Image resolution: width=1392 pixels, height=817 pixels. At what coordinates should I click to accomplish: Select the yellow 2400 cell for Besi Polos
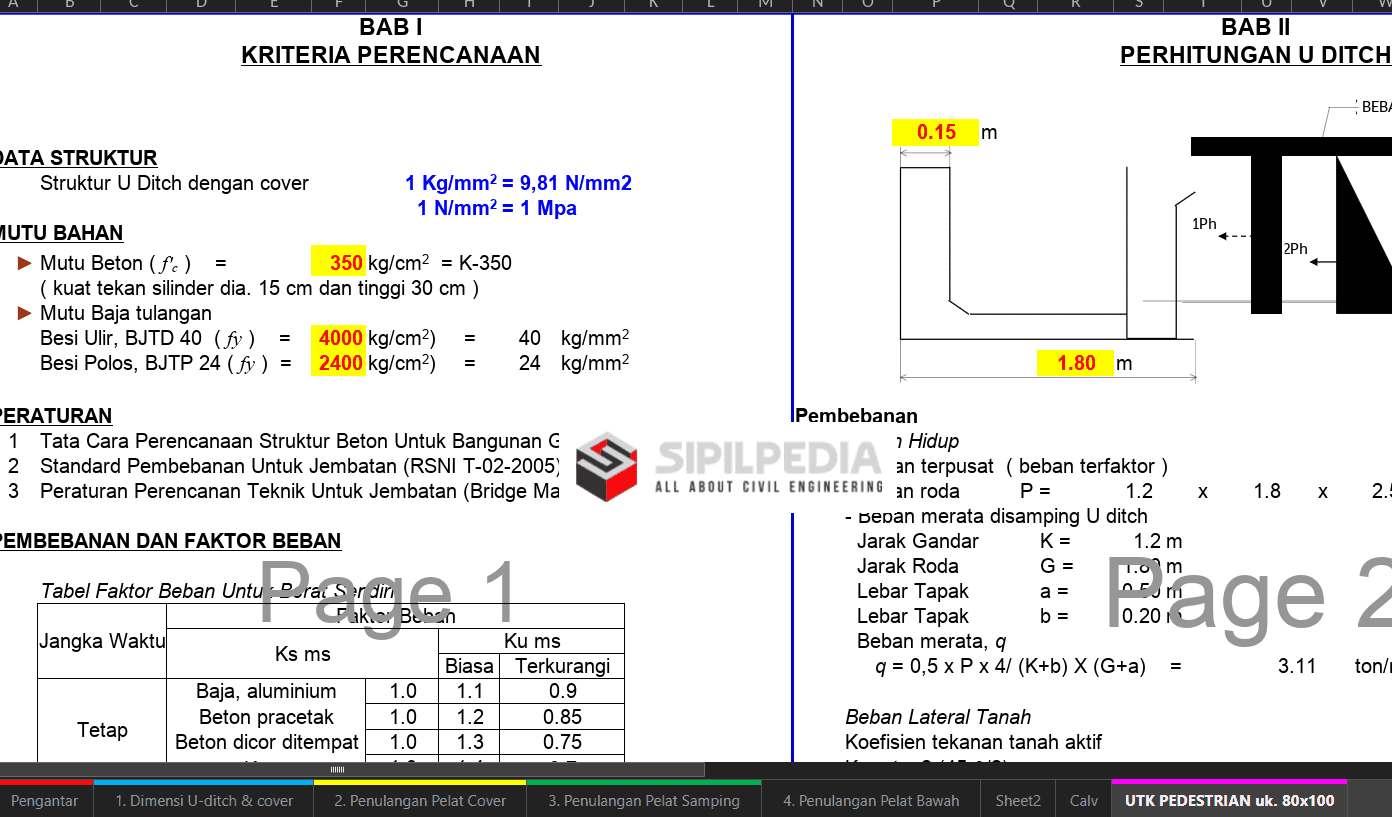(x=338, y=363)
